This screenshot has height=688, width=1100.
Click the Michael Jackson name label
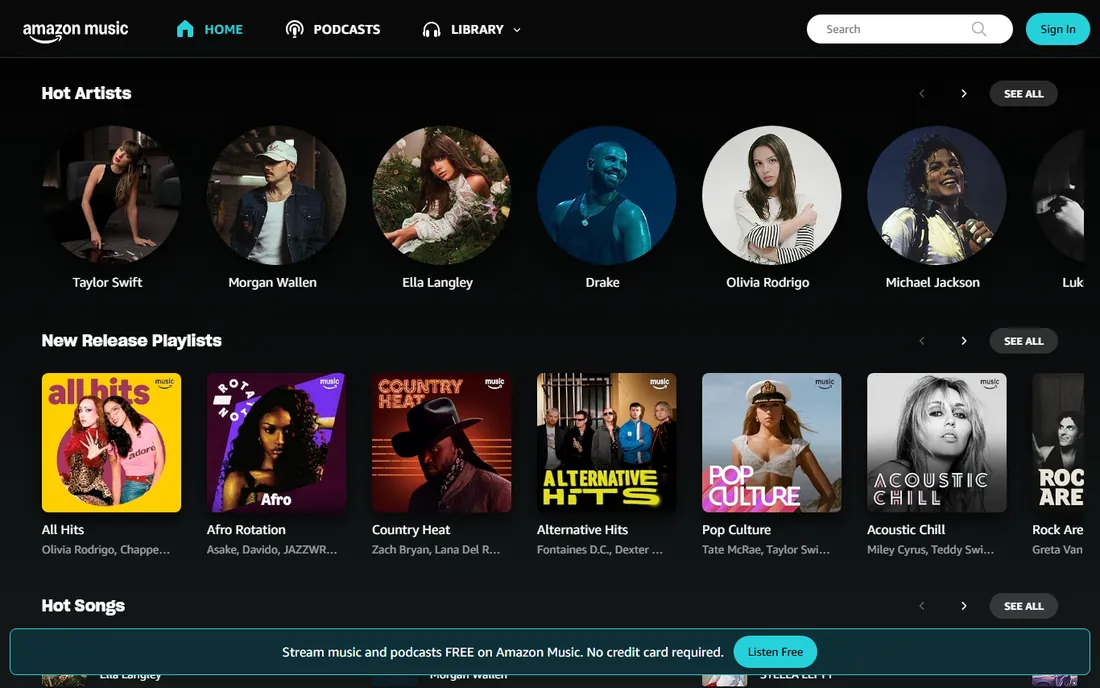[933, 283]
